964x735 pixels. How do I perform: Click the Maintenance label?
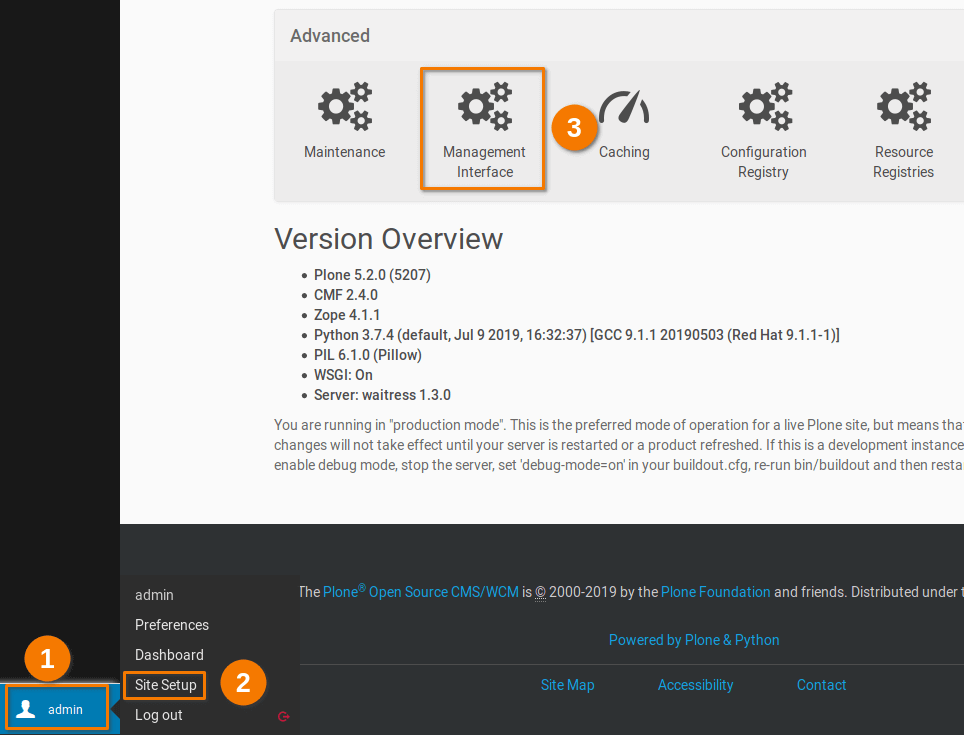(344, 152)
